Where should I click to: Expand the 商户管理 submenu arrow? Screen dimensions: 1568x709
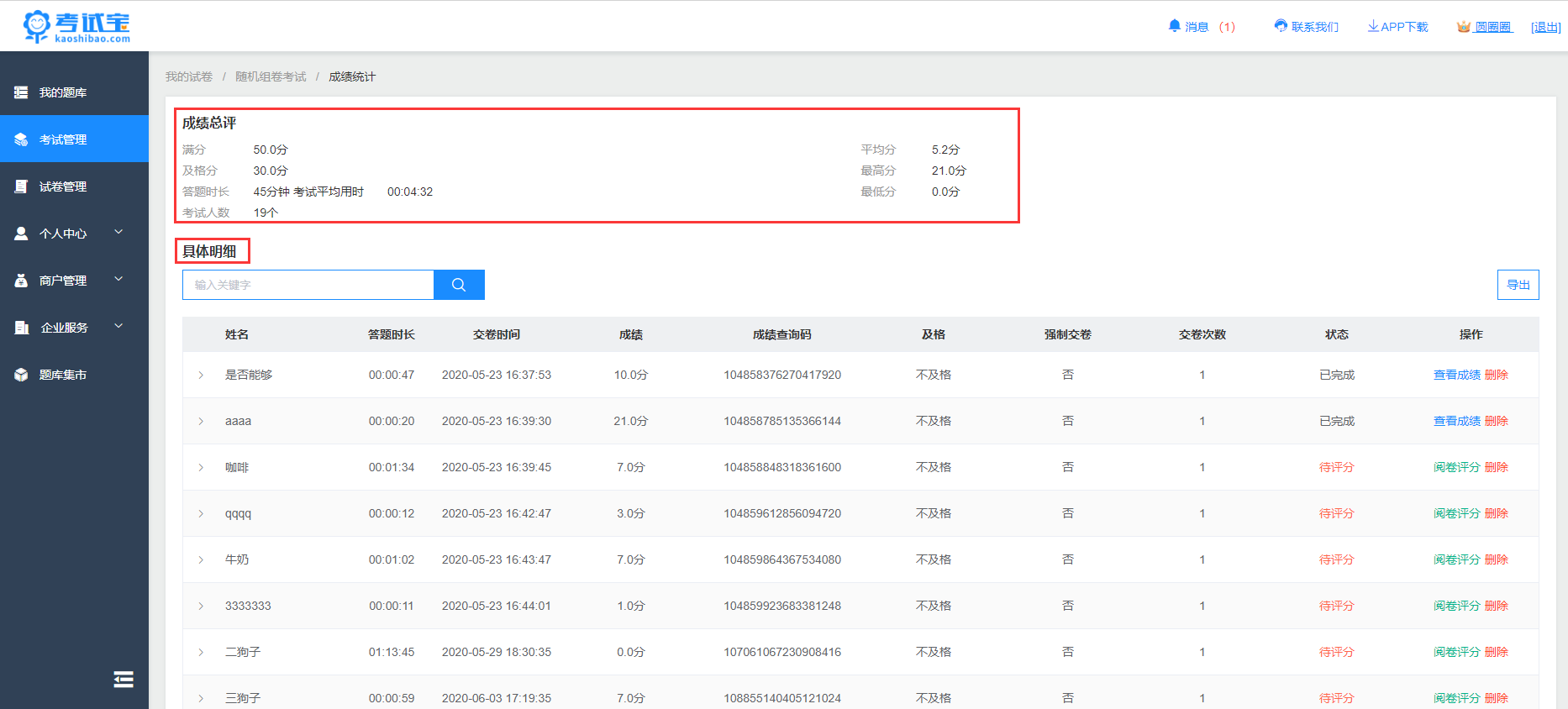[x=118, y=279]
